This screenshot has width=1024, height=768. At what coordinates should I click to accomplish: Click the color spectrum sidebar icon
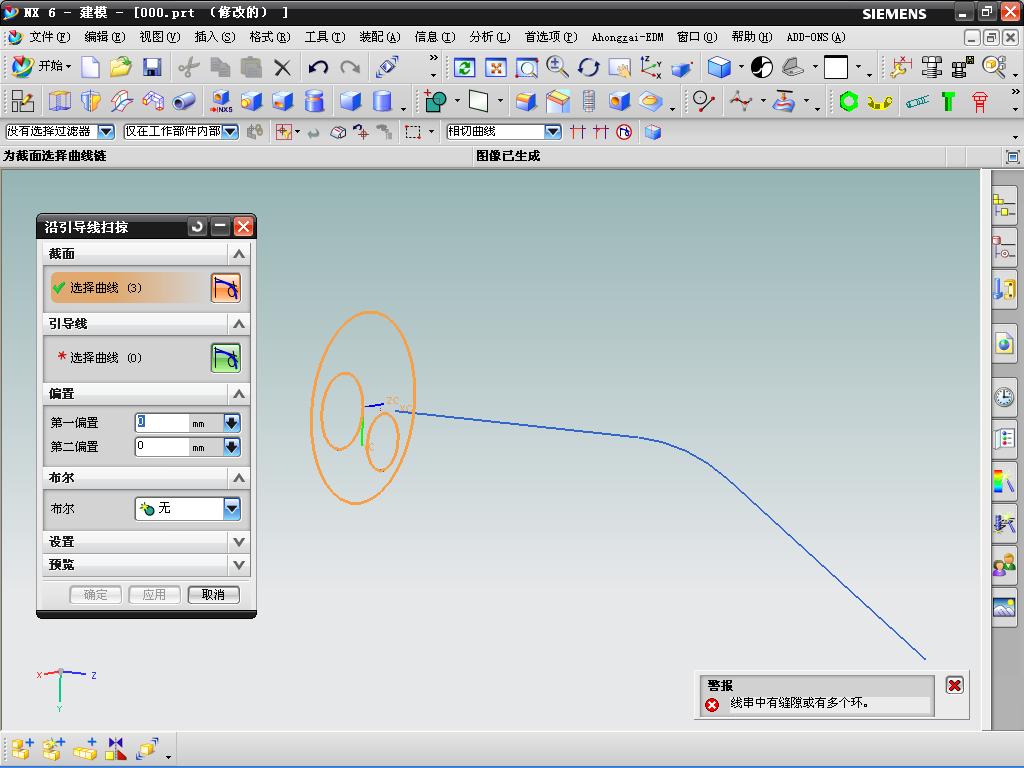1004,481
